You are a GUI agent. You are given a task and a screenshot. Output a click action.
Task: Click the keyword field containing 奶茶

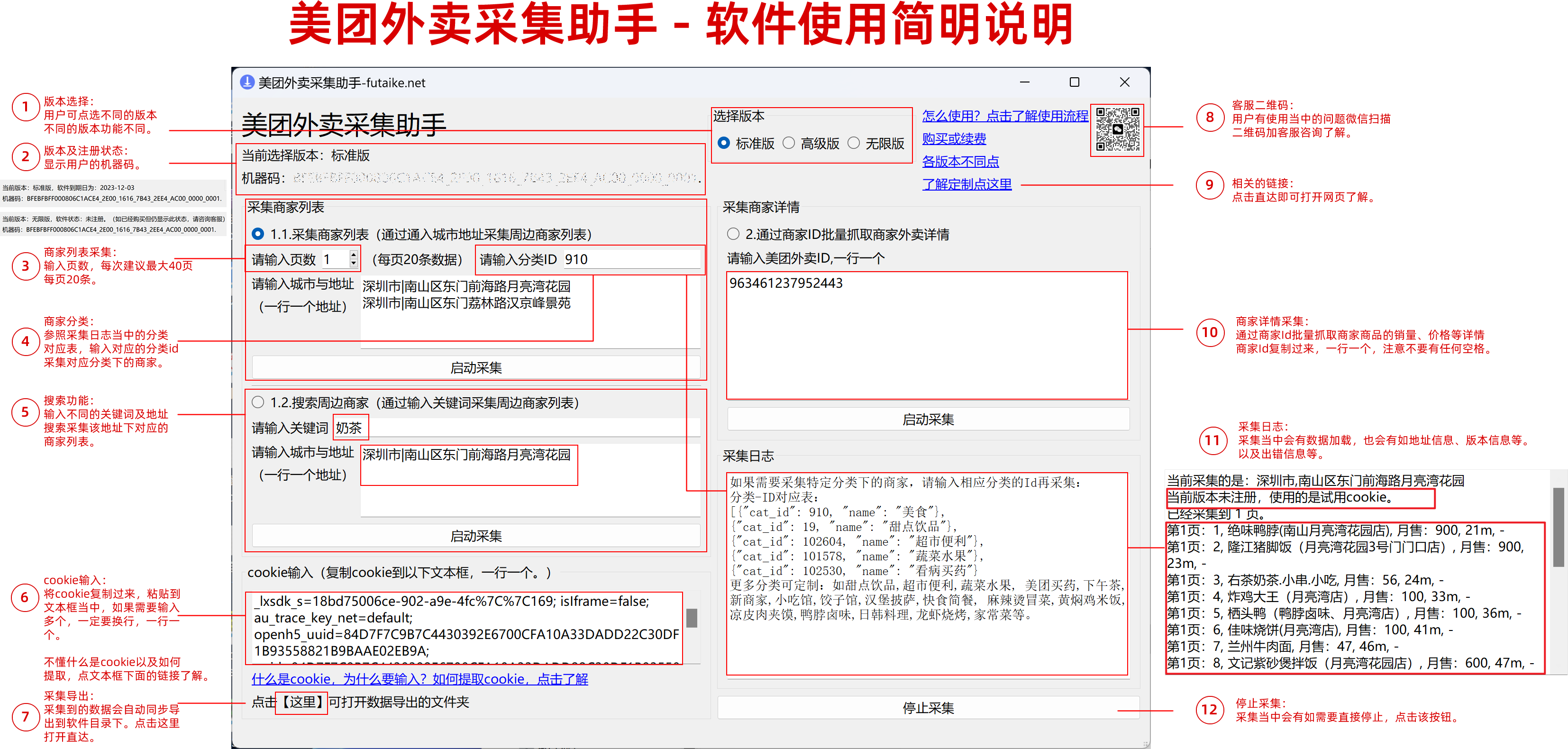[516, 428]
